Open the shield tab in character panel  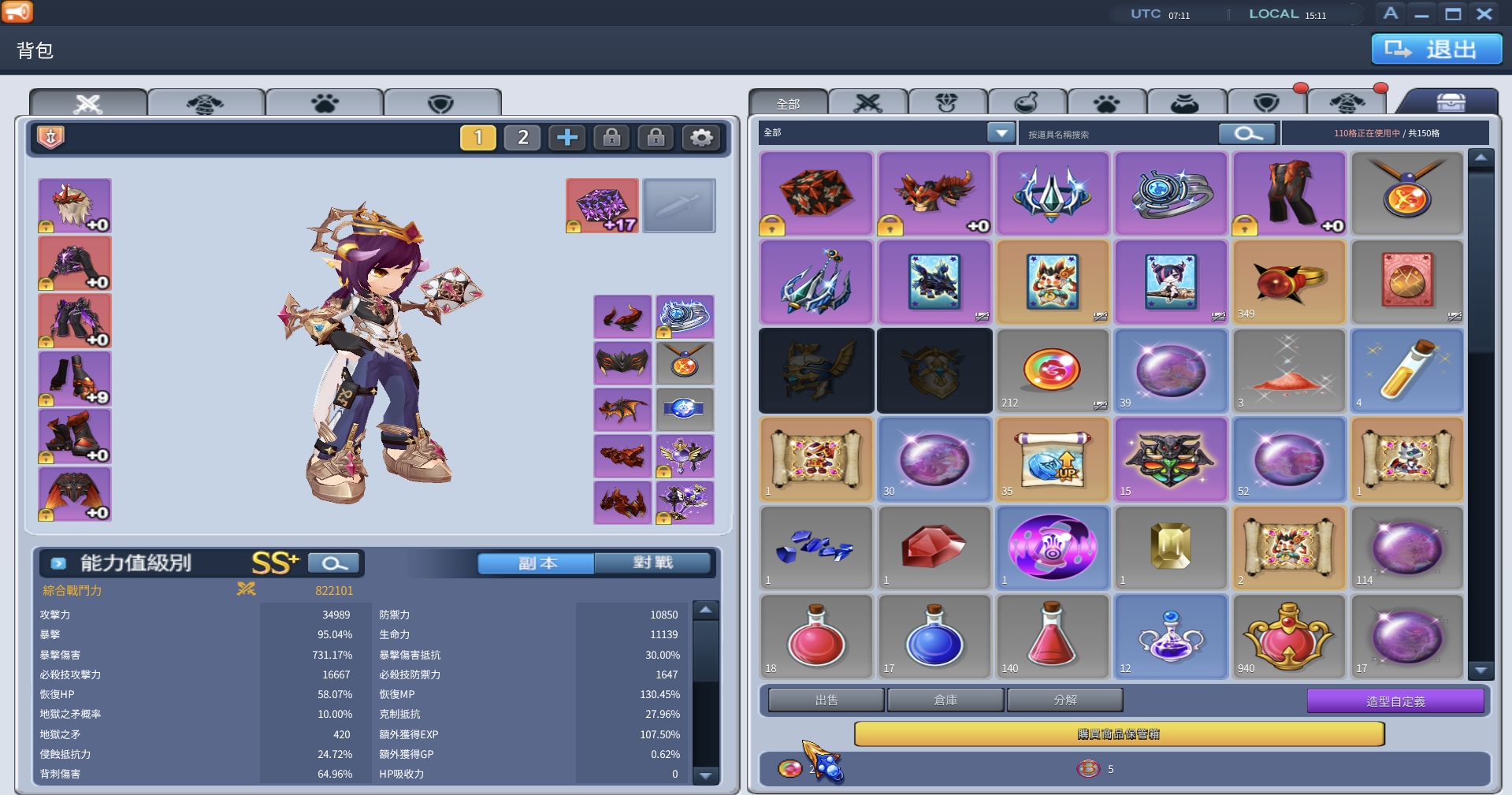pos(441,103)
